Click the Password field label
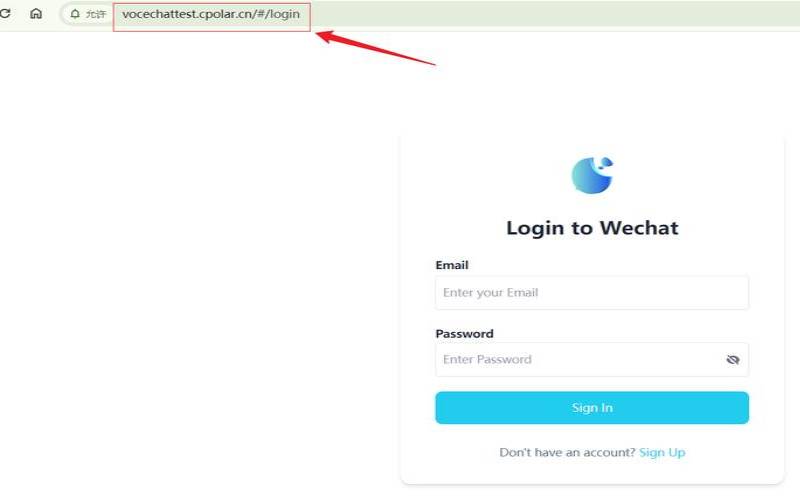The height and width of the screenshot is (500, 800). (464, 334)
